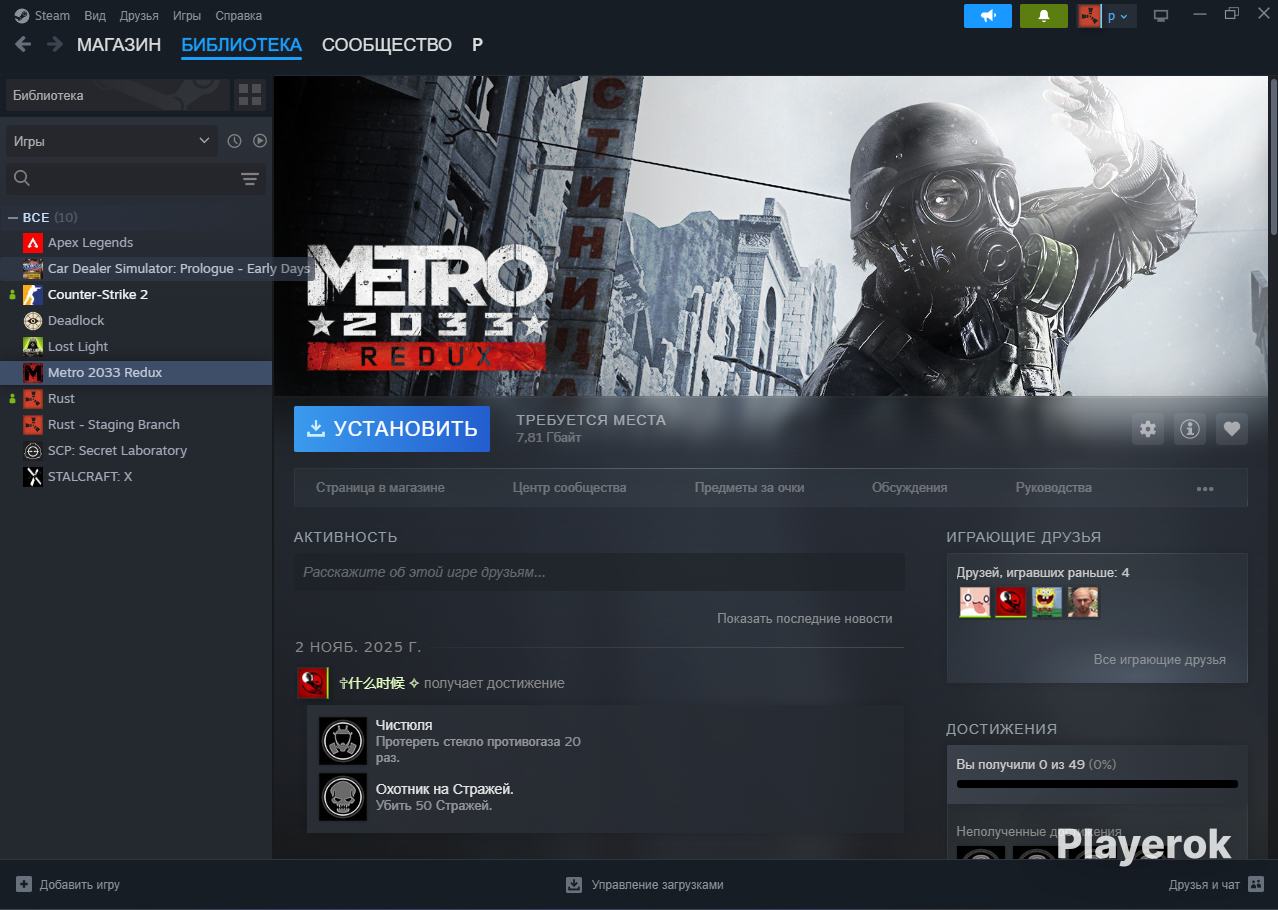Click the STALCRAFT: X game icon
1278x910 pixels.
33,477
